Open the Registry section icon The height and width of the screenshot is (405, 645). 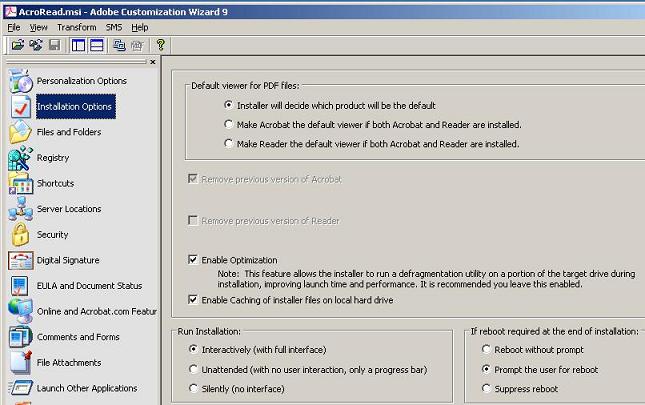tap(20, 158)
